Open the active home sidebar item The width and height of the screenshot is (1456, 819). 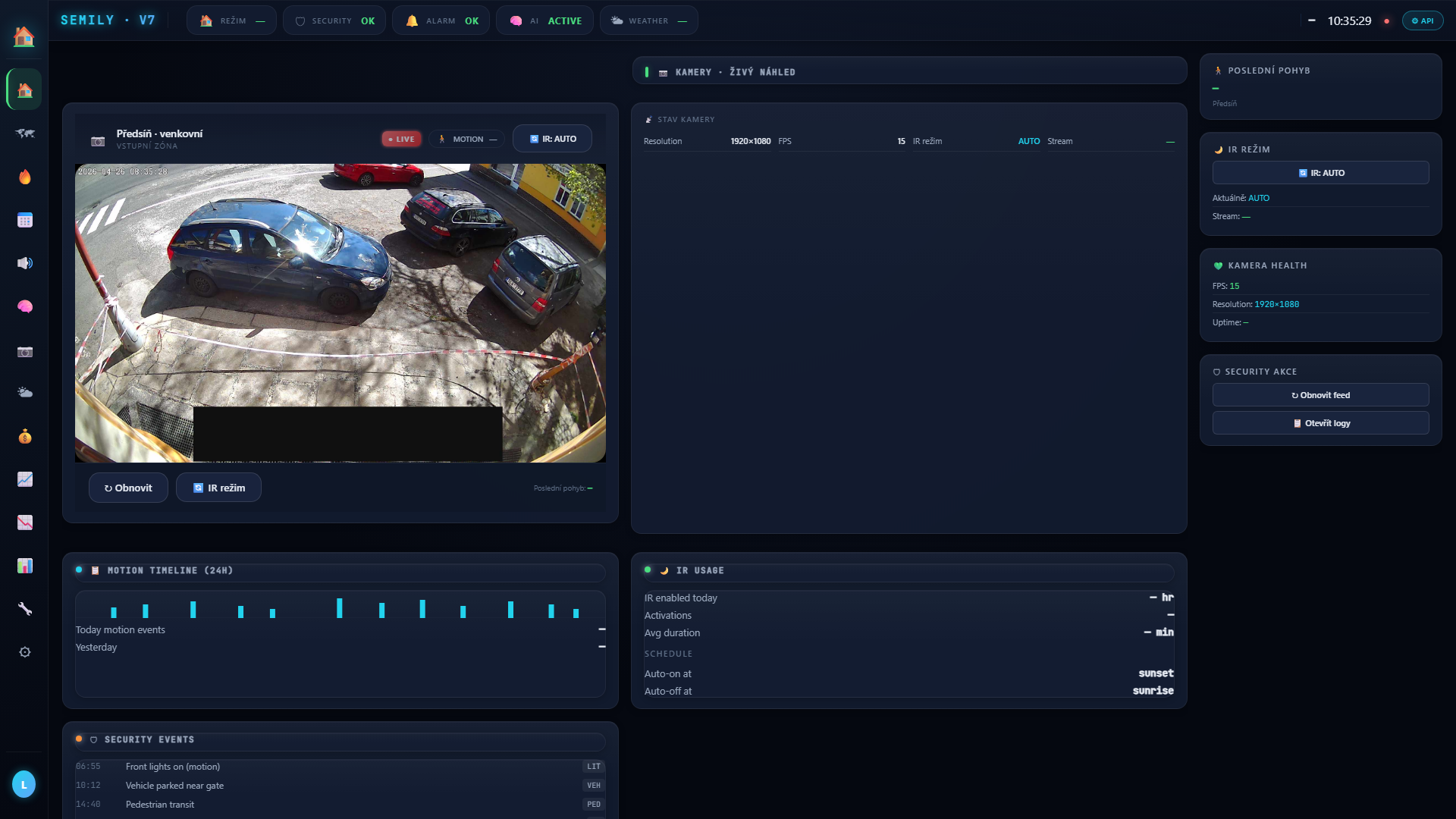coord(24,90)
